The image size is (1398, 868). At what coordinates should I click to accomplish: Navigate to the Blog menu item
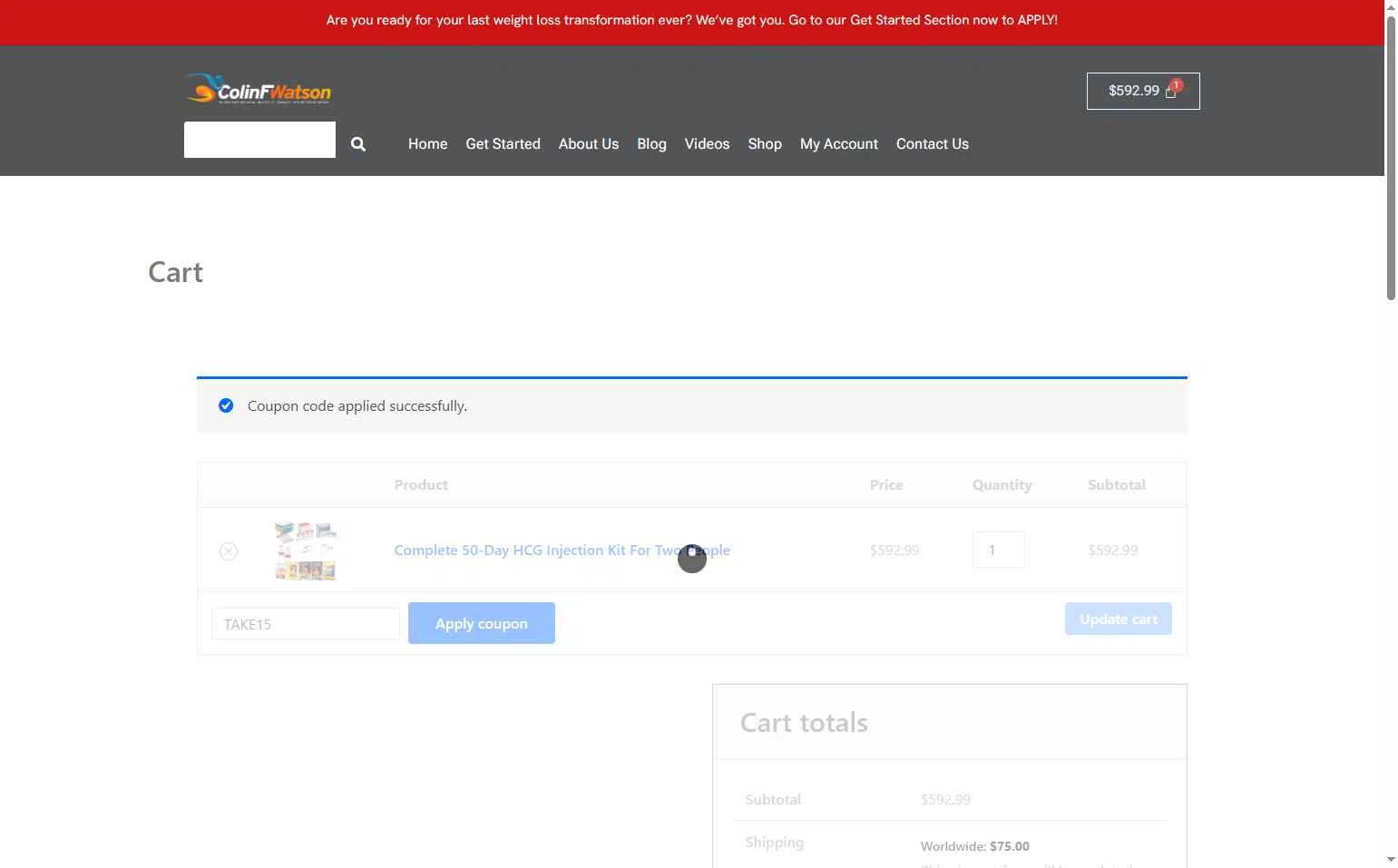[651, 144]
